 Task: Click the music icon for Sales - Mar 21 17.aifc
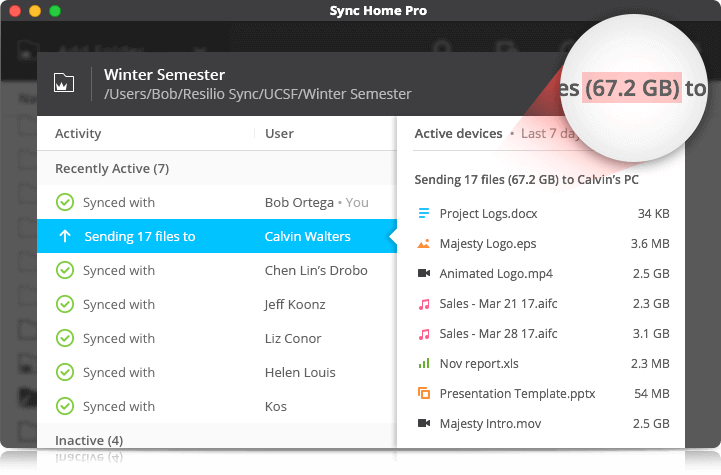point(424,303)
